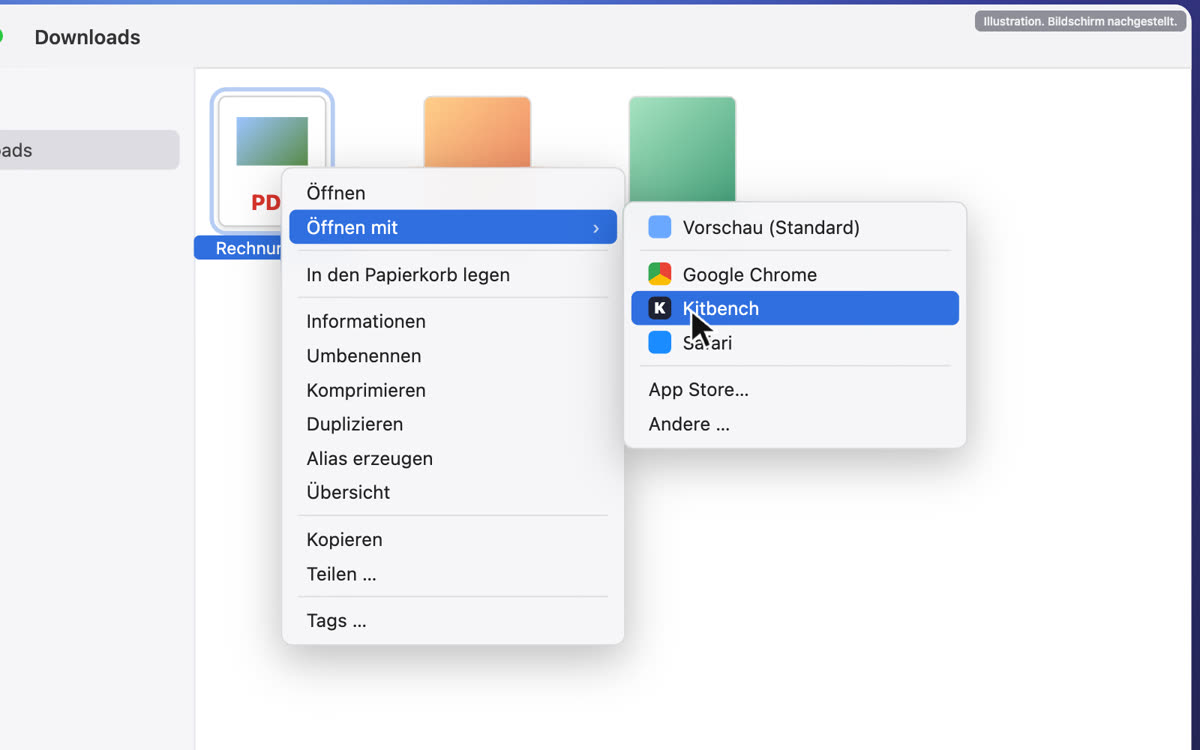This screenshot has height=750, width=1200.
Task: Select the Downloads sidebar item
Action: click(88, 150)
